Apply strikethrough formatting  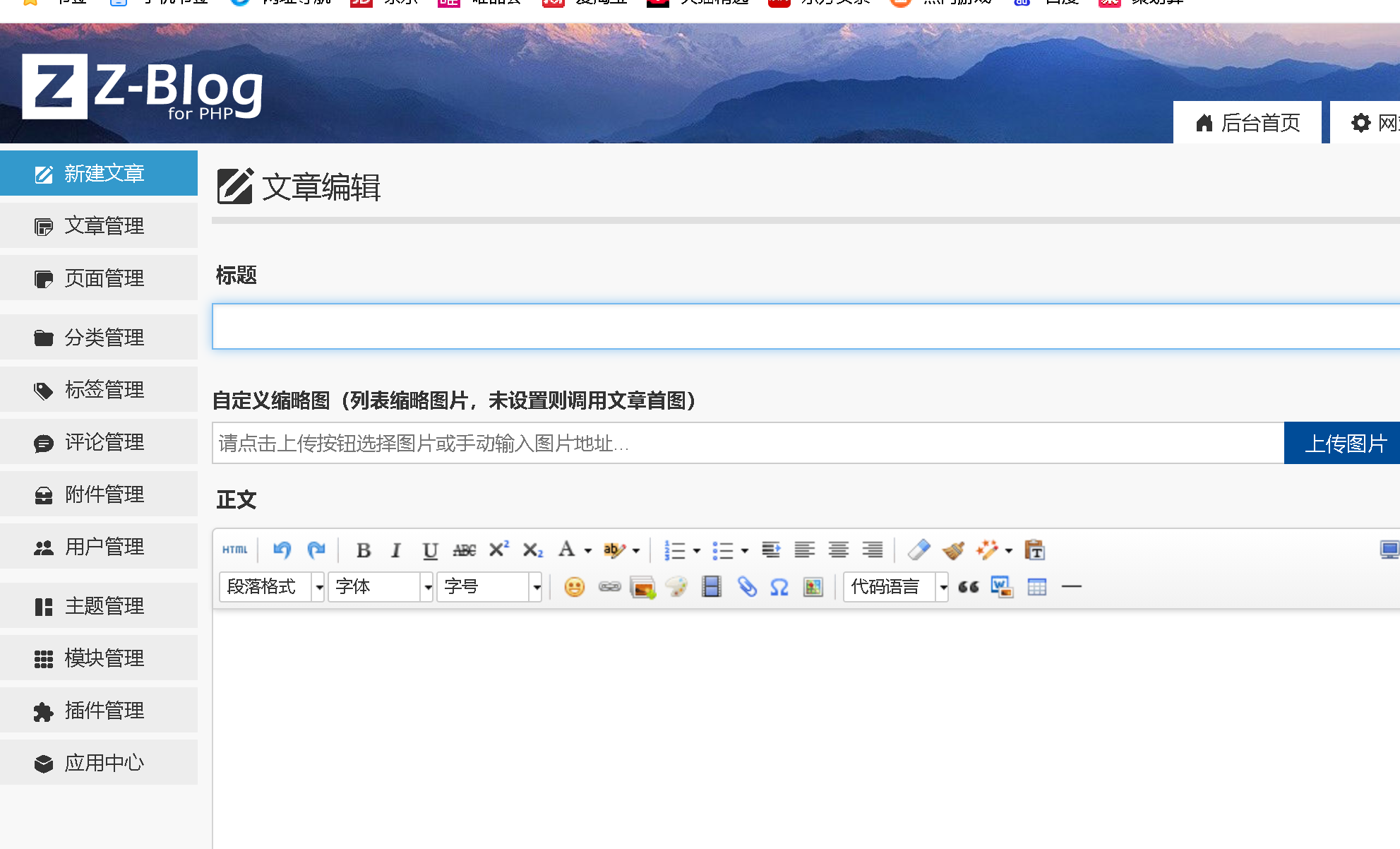(464, 550)
